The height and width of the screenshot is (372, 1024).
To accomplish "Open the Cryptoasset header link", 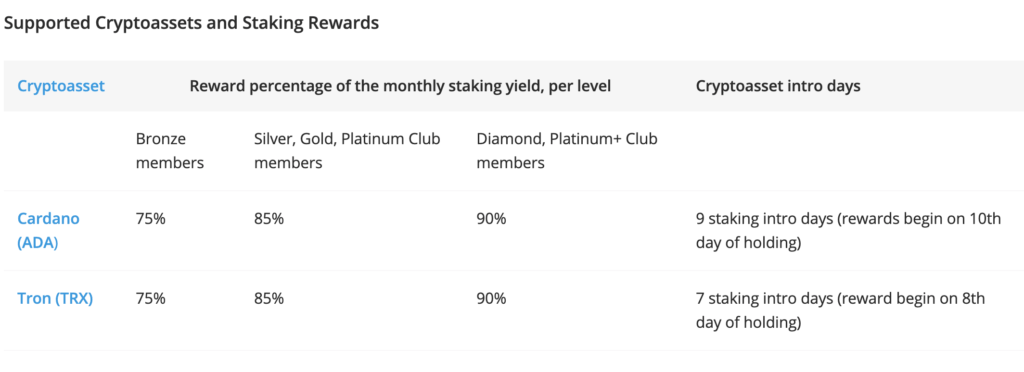I will pos(61,86).
